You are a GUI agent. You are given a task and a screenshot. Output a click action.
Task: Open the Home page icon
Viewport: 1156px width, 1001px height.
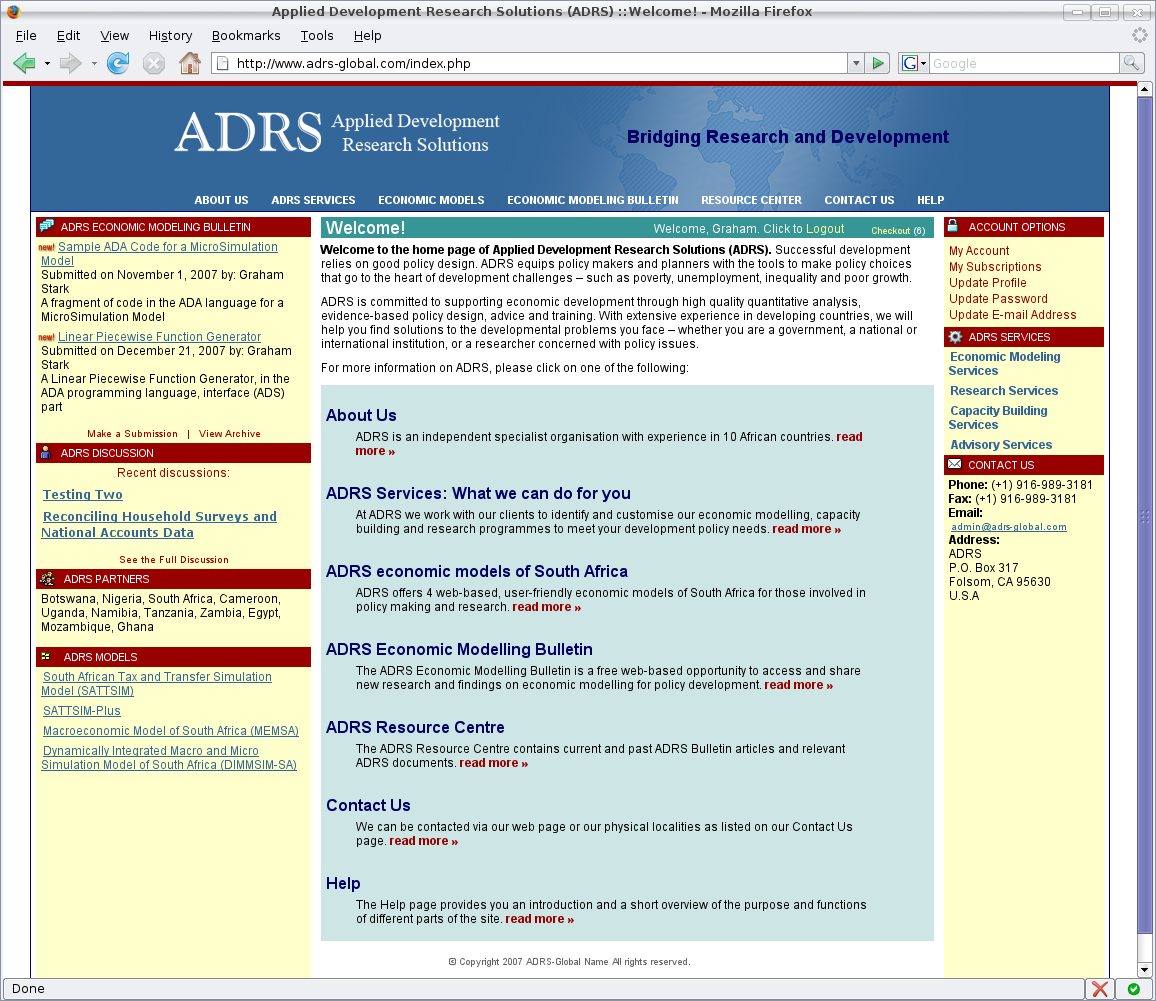click(189, 64)
